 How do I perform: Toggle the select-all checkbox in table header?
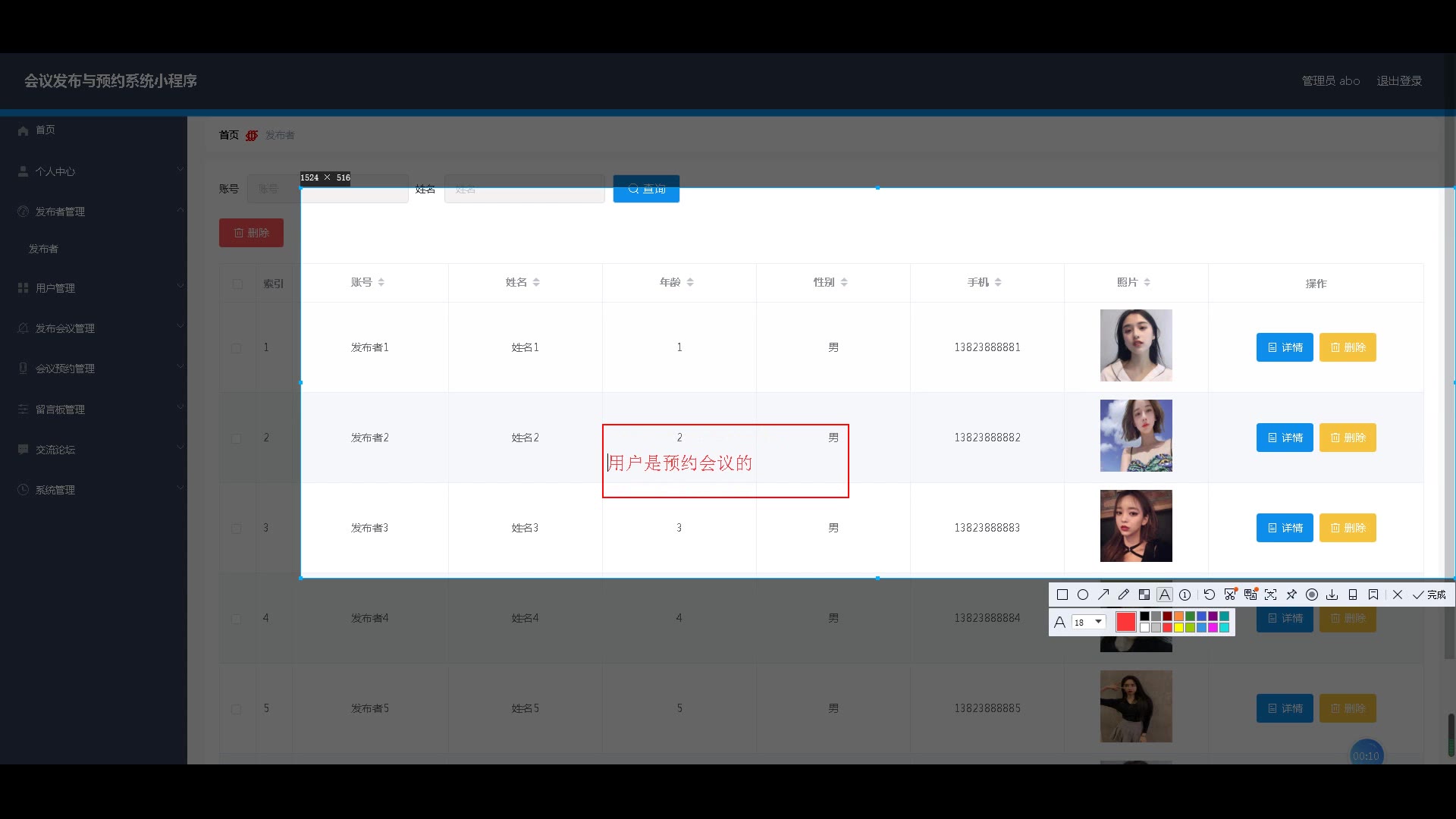237,284
